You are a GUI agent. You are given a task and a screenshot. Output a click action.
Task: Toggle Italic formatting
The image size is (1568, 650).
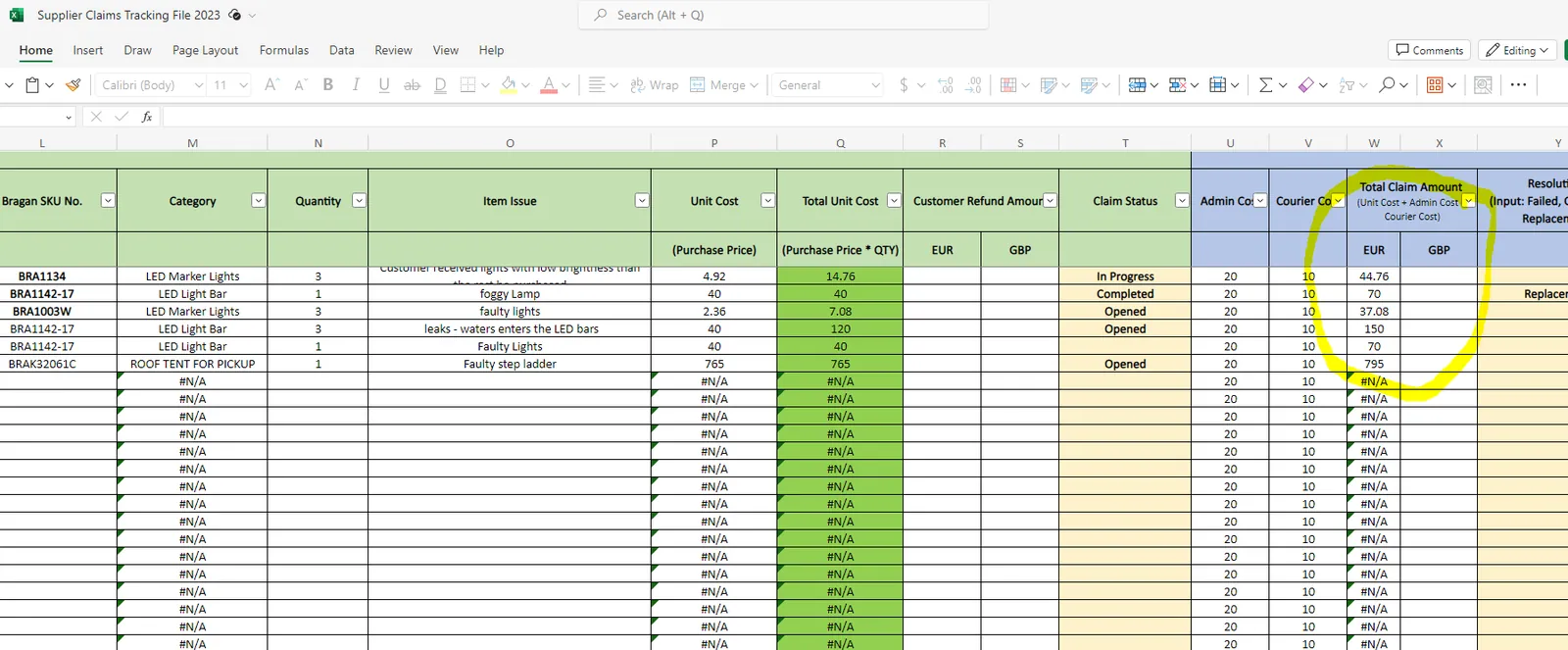[356, 85]
